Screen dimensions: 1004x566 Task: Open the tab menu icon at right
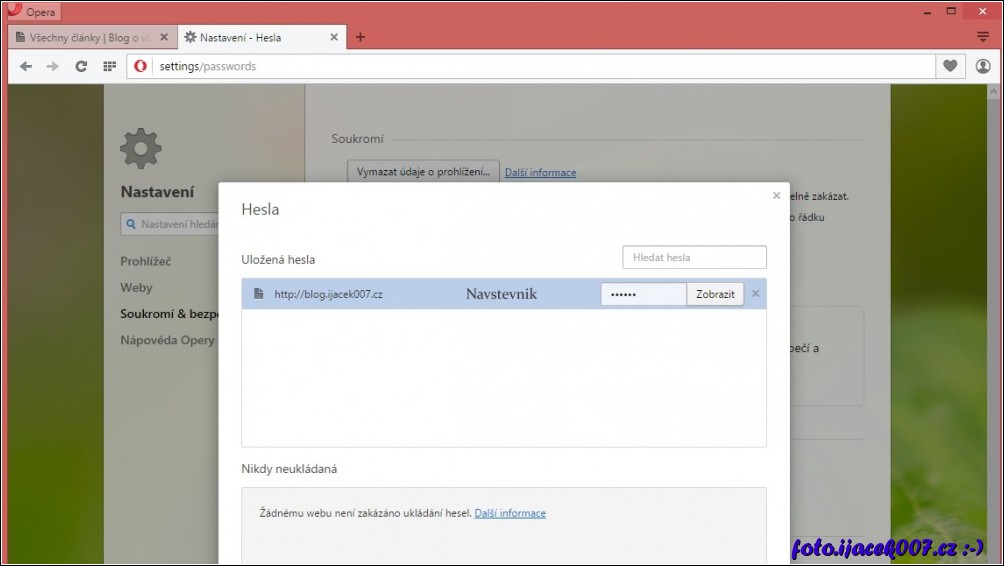pyautogui.click(x=983, y=37)
